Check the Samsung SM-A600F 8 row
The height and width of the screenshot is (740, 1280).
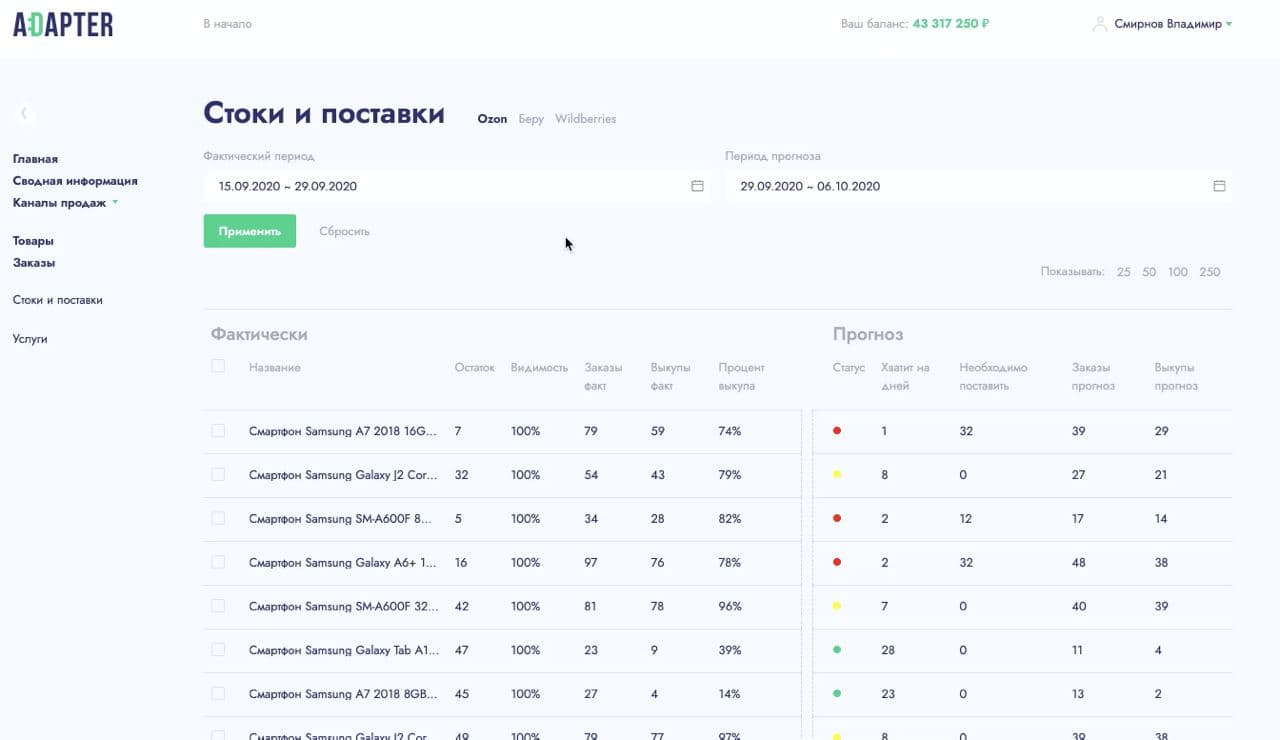(218, 518)
